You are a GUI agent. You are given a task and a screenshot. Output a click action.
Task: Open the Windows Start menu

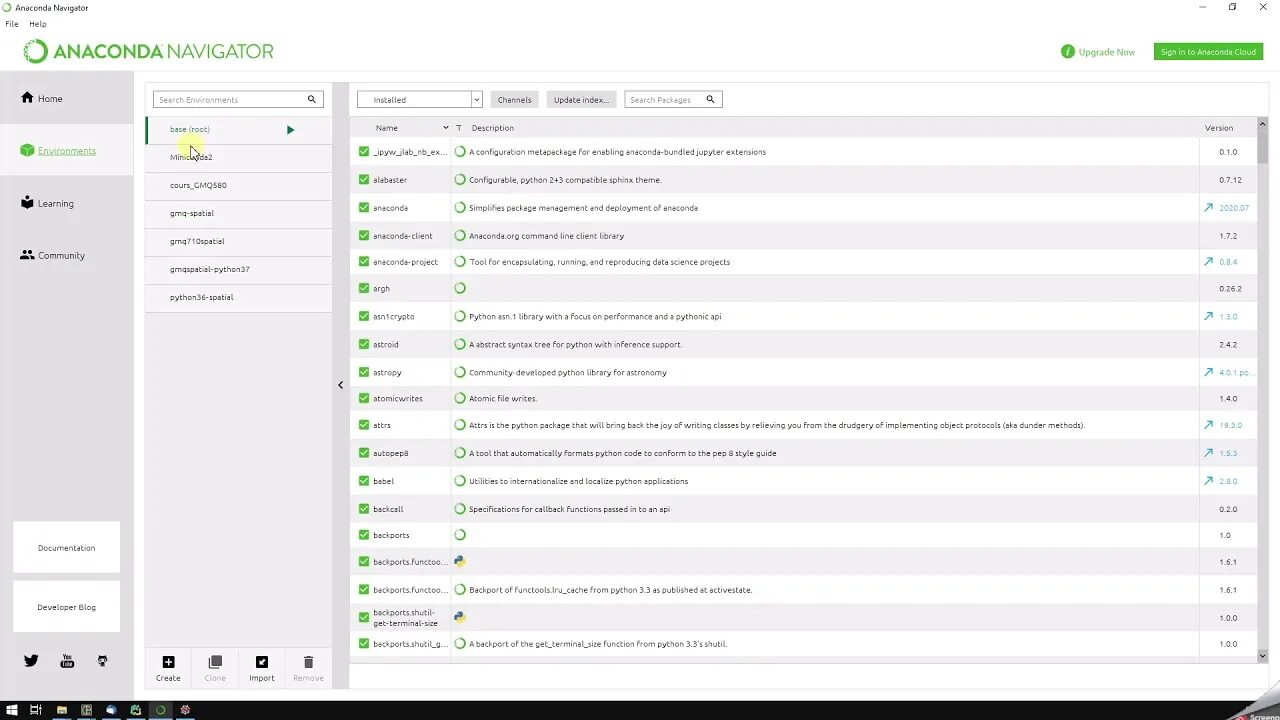click(12, 710)
